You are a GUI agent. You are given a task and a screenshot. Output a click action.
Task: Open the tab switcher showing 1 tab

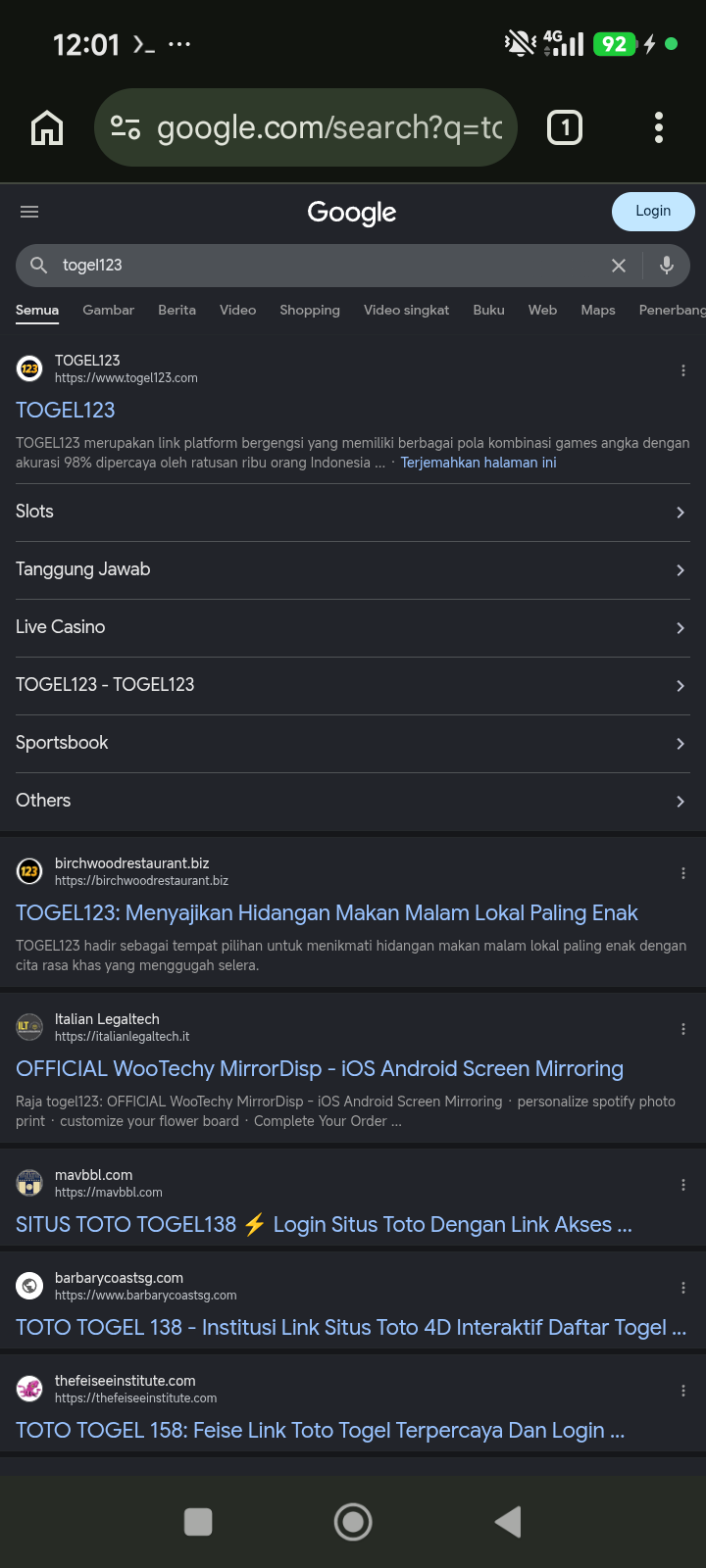pos(565,127)
